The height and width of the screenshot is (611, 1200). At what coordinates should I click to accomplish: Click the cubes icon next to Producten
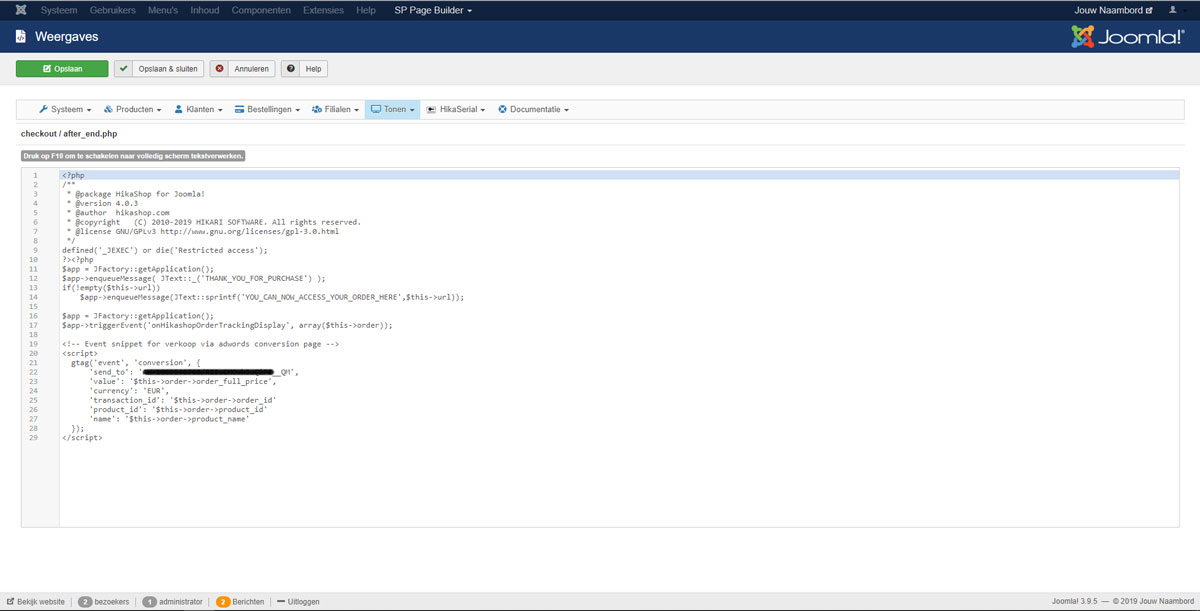coord(108,109)
